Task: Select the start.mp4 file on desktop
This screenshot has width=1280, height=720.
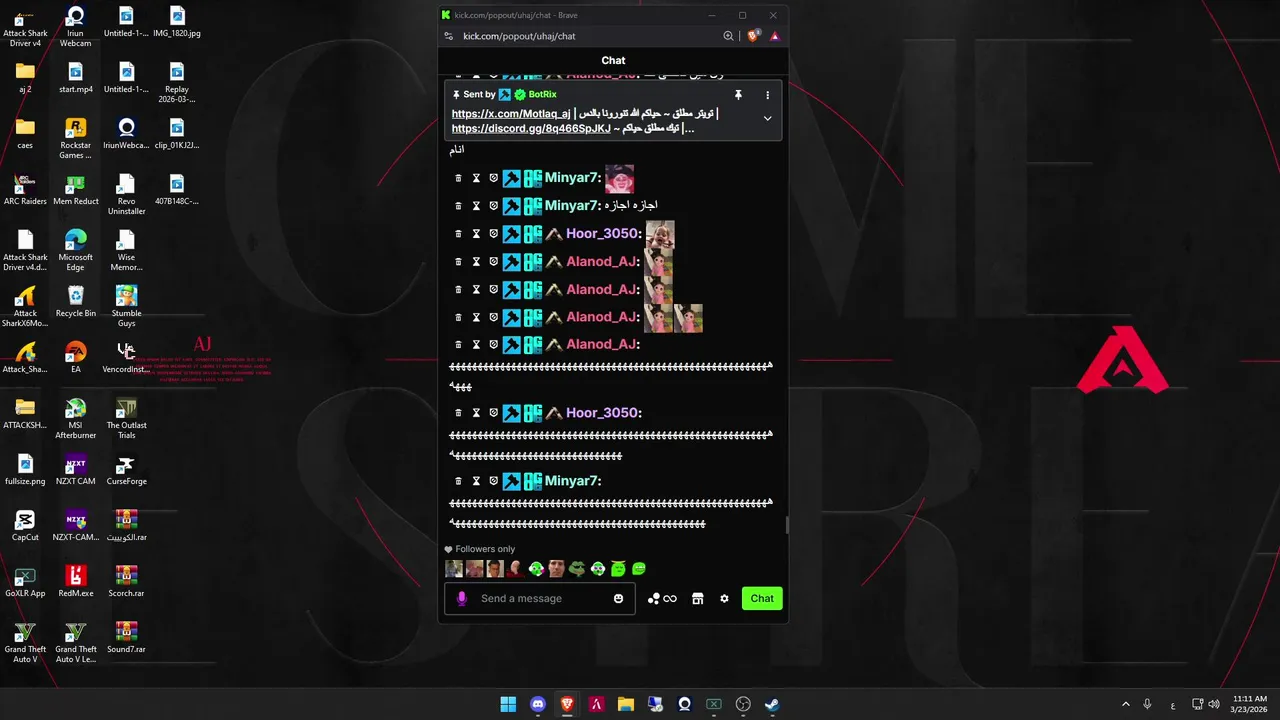Action: pos(75,77)
